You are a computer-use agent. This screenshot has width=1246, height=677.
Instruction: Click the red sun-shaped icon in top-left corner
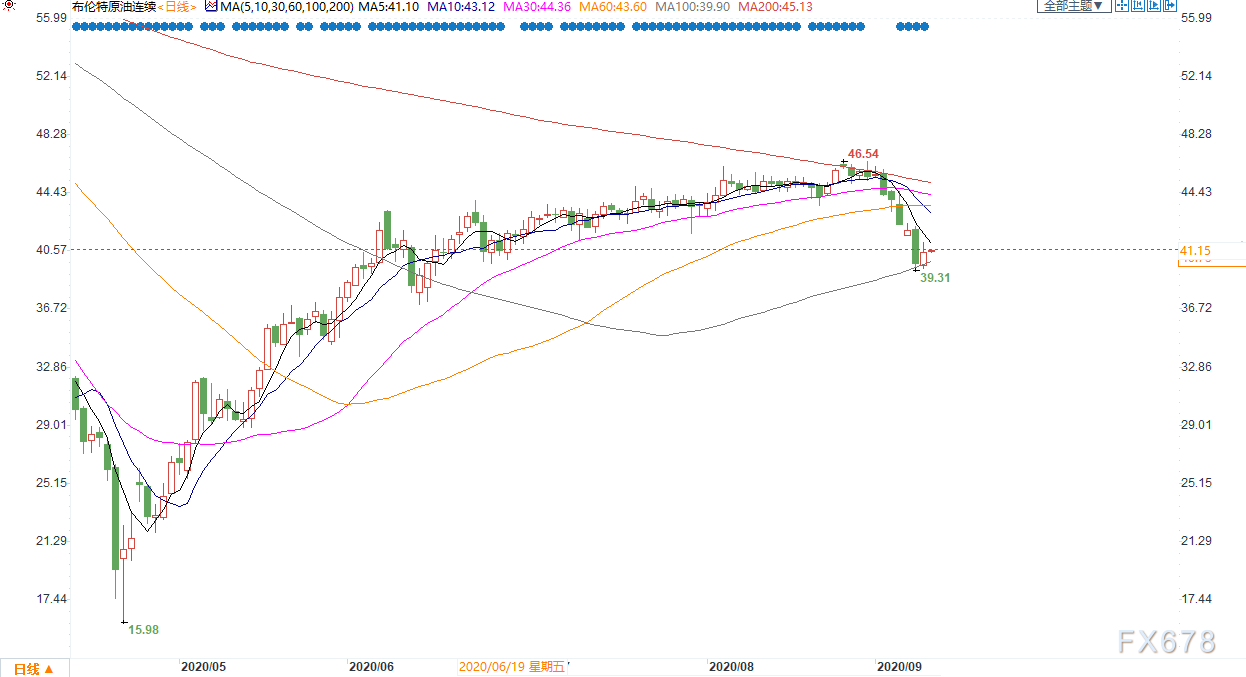coord(9,5)
